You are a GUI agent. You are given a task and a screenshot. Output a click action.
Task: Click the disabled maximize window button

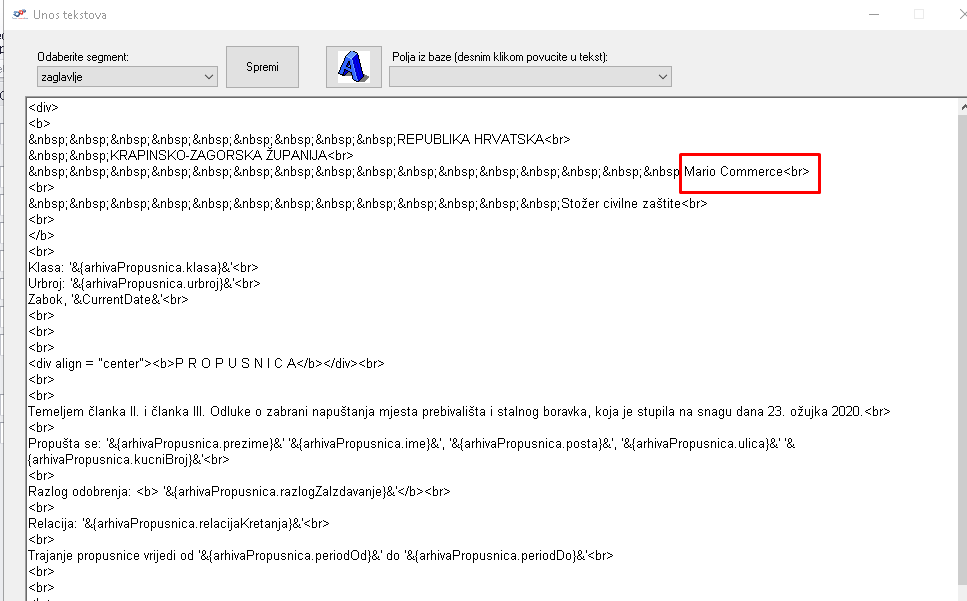[918, 14]
